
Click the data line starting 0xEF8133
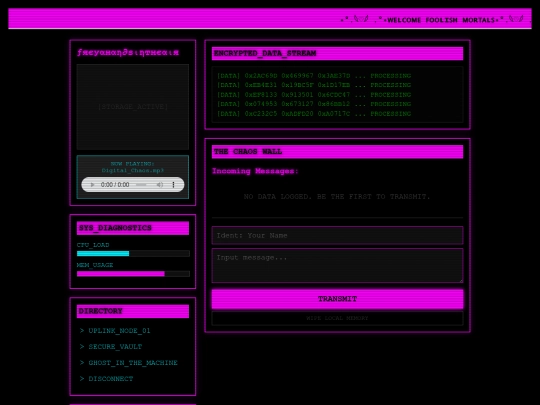pyautogui.click(x=314, y=95)
